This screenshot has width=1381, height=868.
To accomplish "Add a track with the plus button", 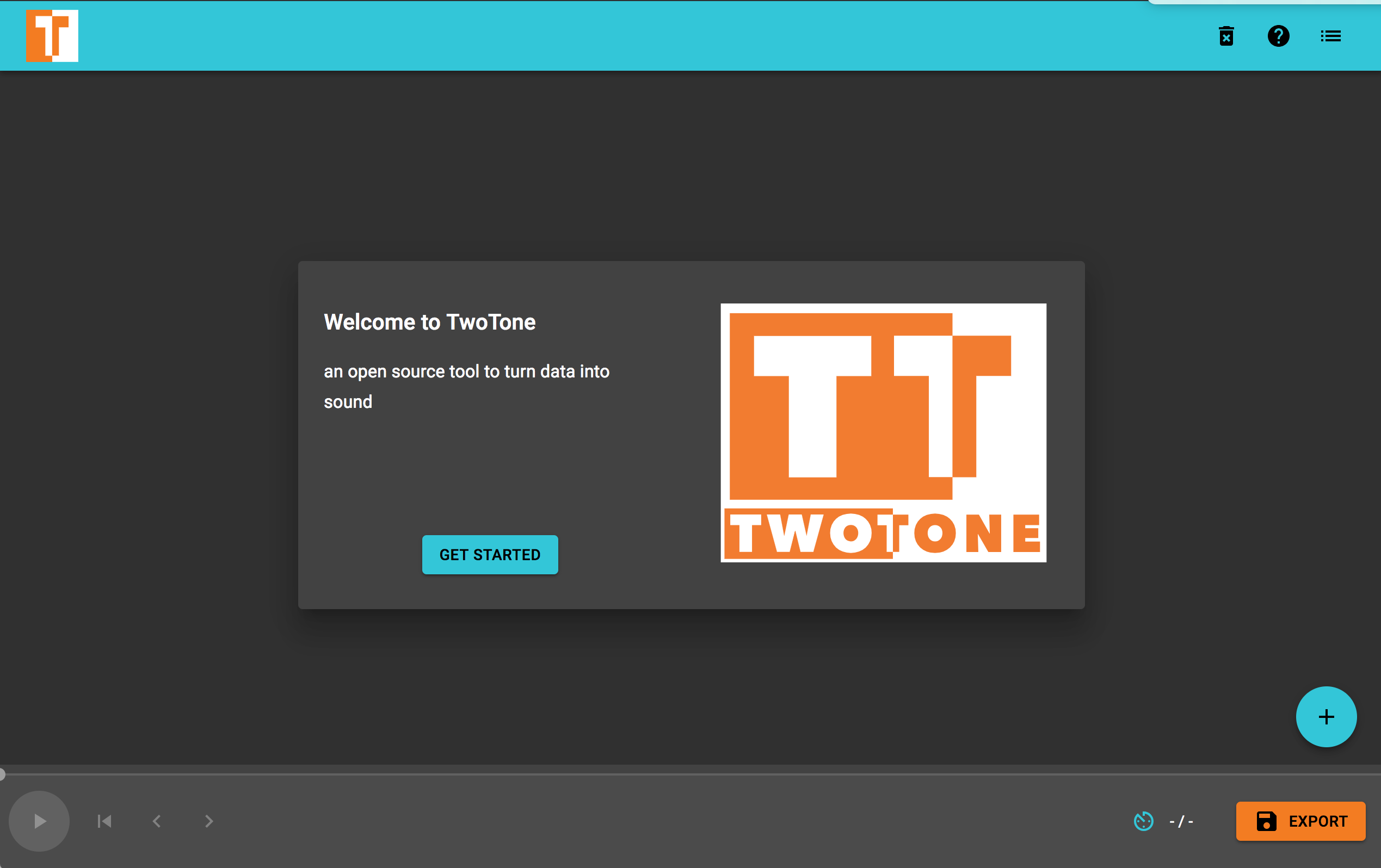I will tap(1326, 717).
